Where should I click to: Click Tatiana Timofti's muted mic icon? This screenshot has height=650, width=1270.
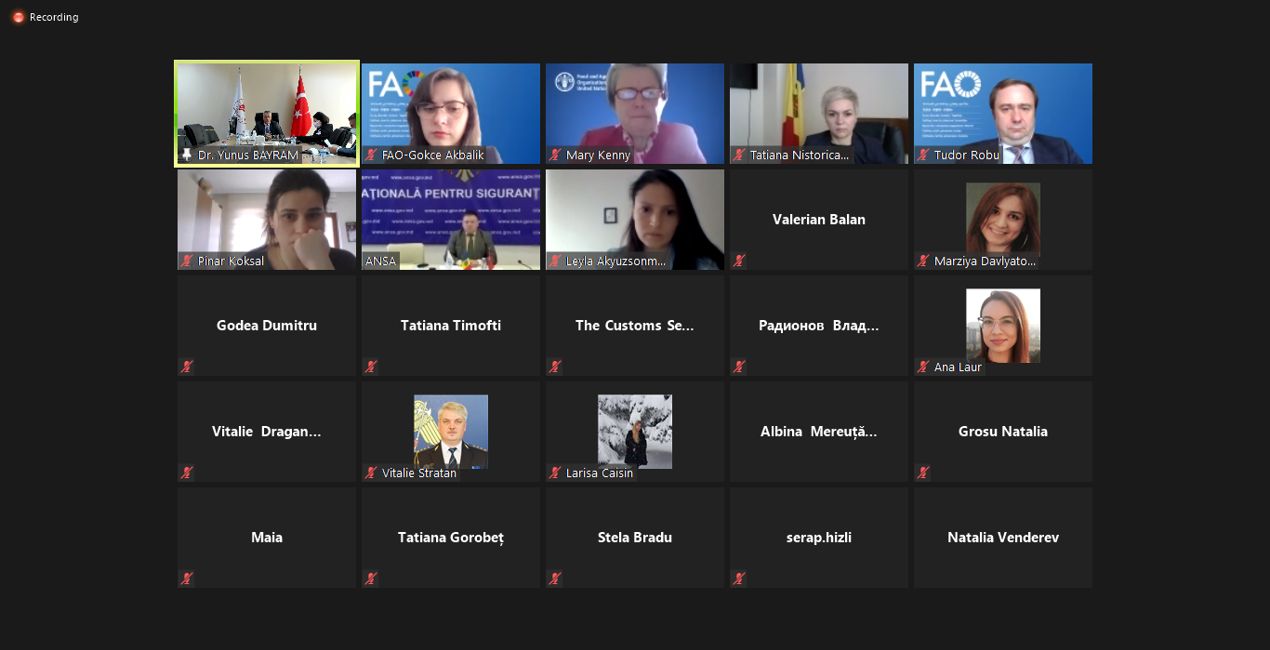click(x=371, y=367)
